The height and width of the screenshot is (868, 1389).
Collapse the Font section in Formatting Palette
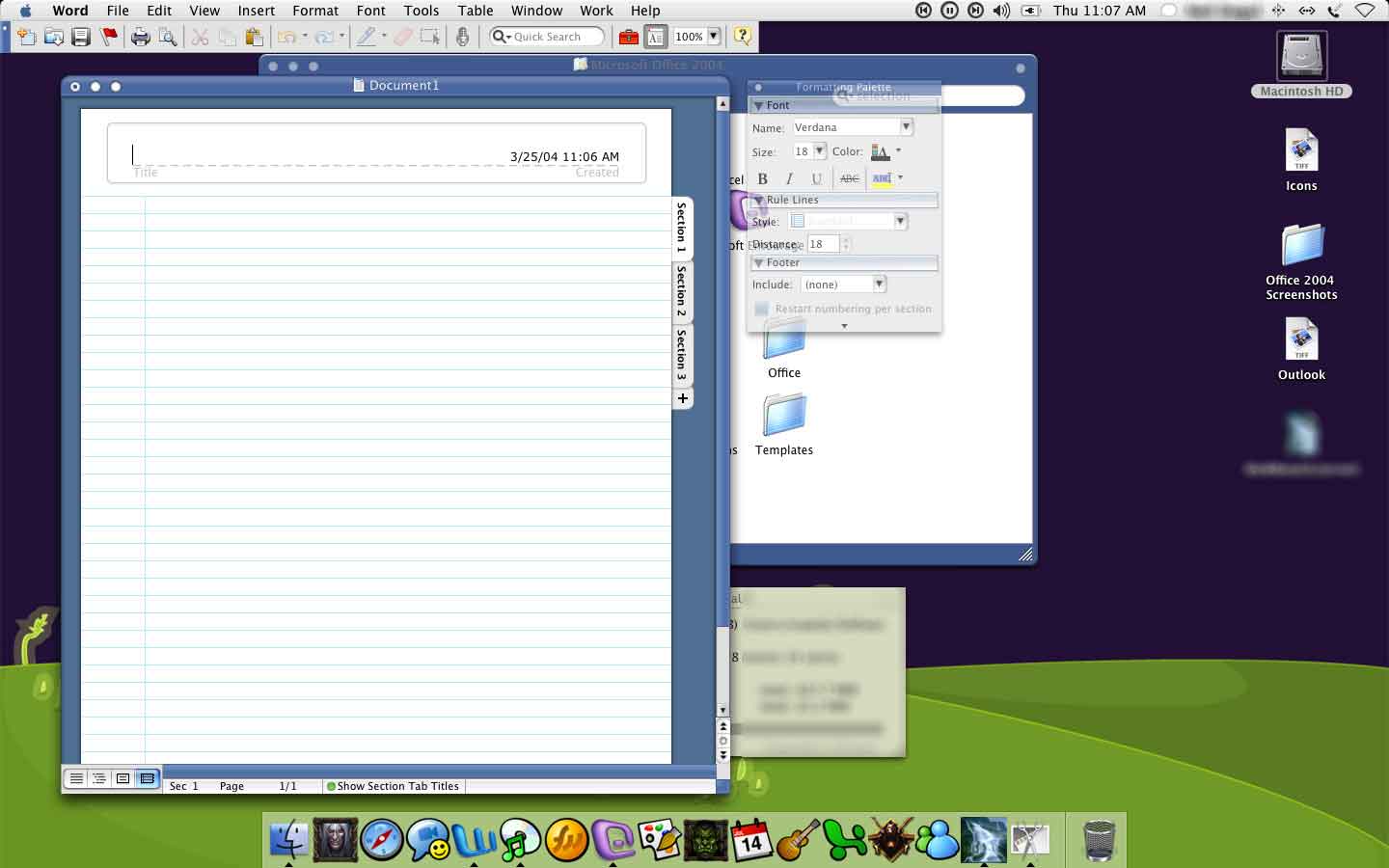coord(759,105)
